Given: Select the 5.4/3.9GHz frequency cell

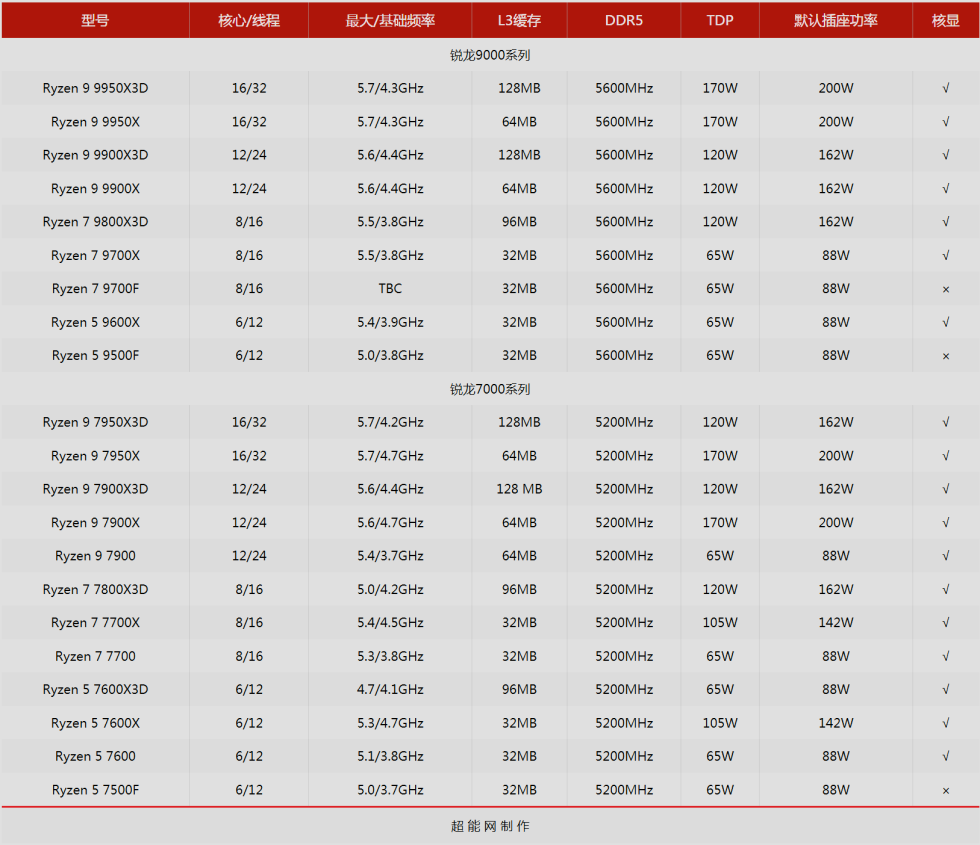Looking at the screenshot, I should [x=390, y=322].
